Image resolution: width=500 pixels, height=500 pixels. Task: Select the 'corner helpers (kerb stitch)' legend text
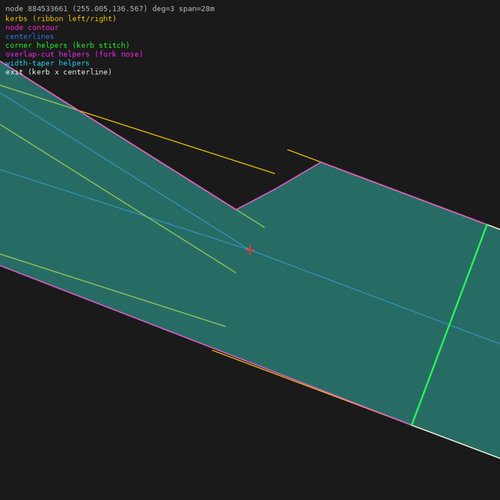pos(67,45)
